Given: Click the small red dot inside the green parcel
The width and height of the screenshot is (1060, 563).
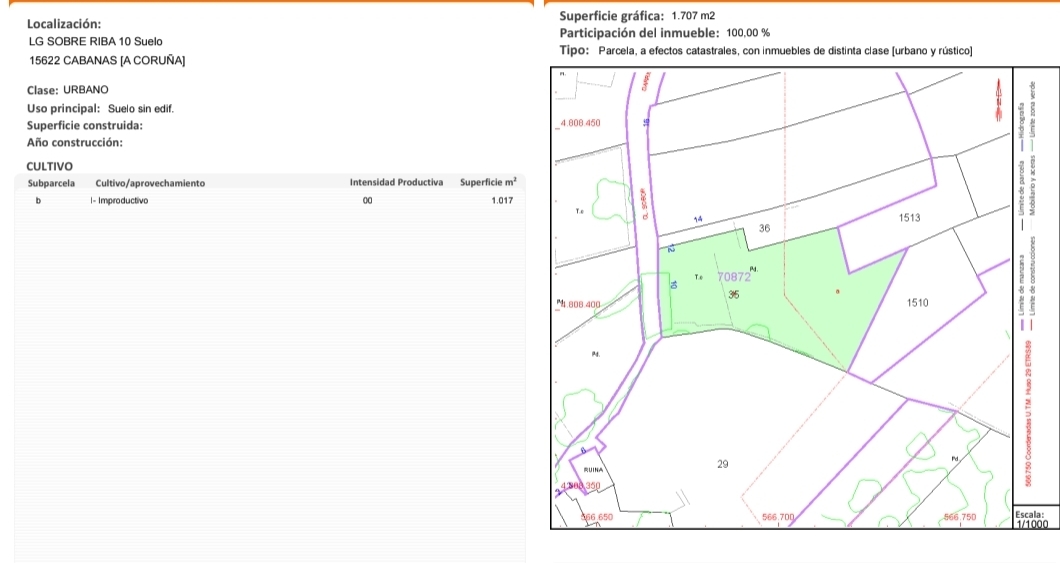Looking at the screenshot, I should pyautogui.click(x=838, y=291).
